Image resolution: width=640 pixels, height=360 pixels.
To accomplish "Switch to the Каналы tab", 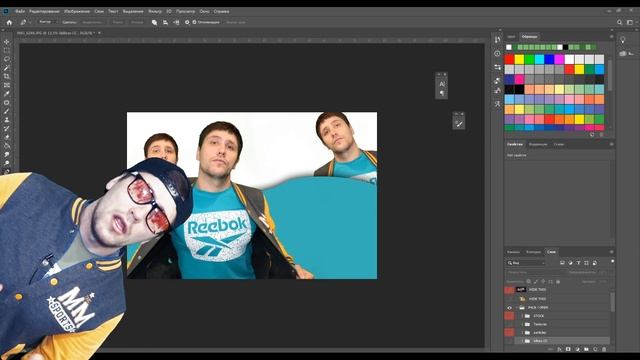I will (513, 252).
